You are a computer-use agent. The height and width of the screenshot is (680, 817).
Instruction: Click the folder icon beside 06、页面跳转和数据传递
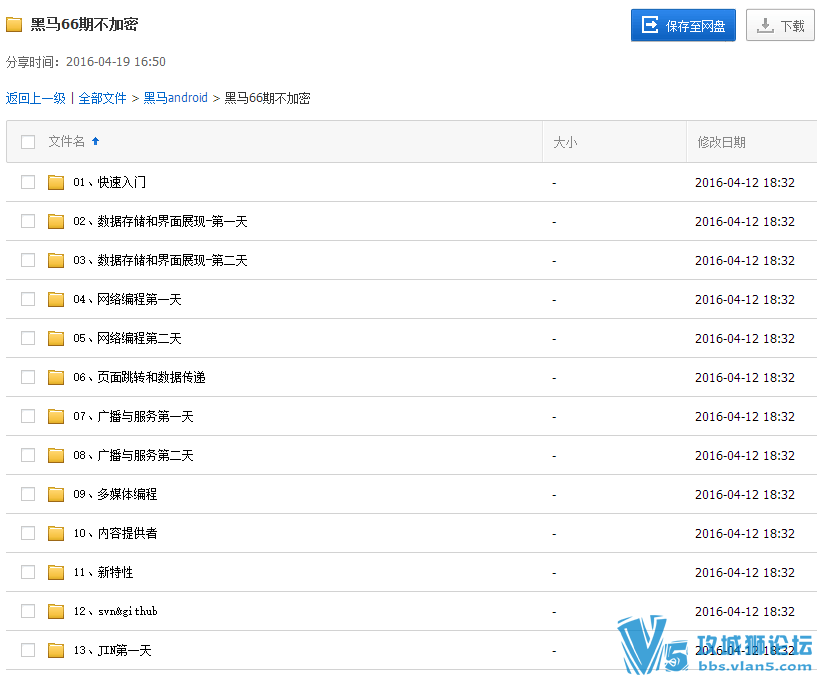(56, 377)
